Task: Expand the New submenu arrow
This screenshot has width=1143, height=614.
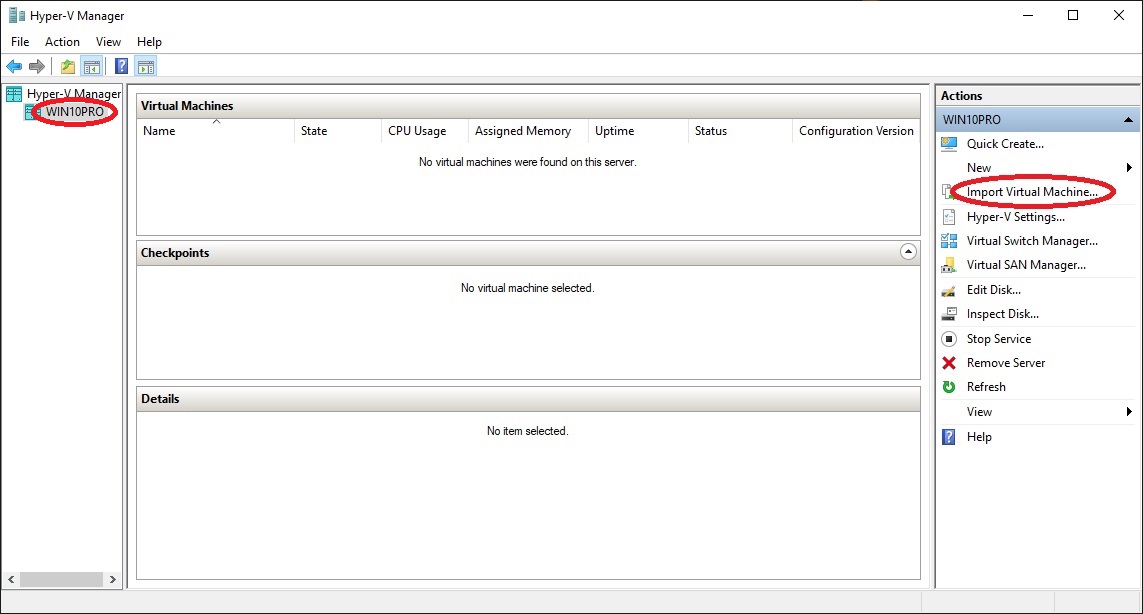Action: click(x=1129, y=168)
